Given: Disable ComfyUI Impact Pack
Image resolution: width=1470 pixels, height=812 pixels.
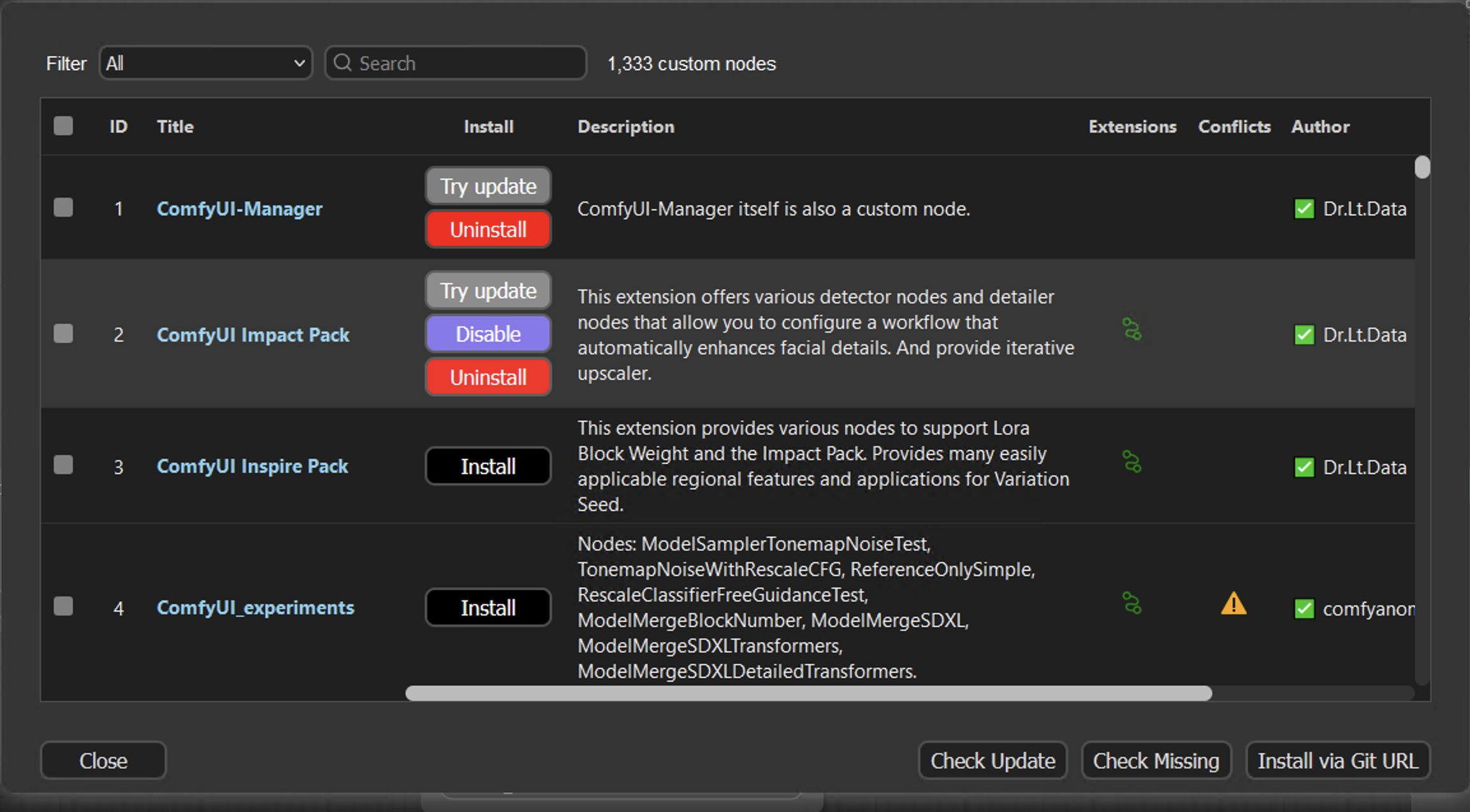Looking at the screenshot, I should [x=488, y=334].
